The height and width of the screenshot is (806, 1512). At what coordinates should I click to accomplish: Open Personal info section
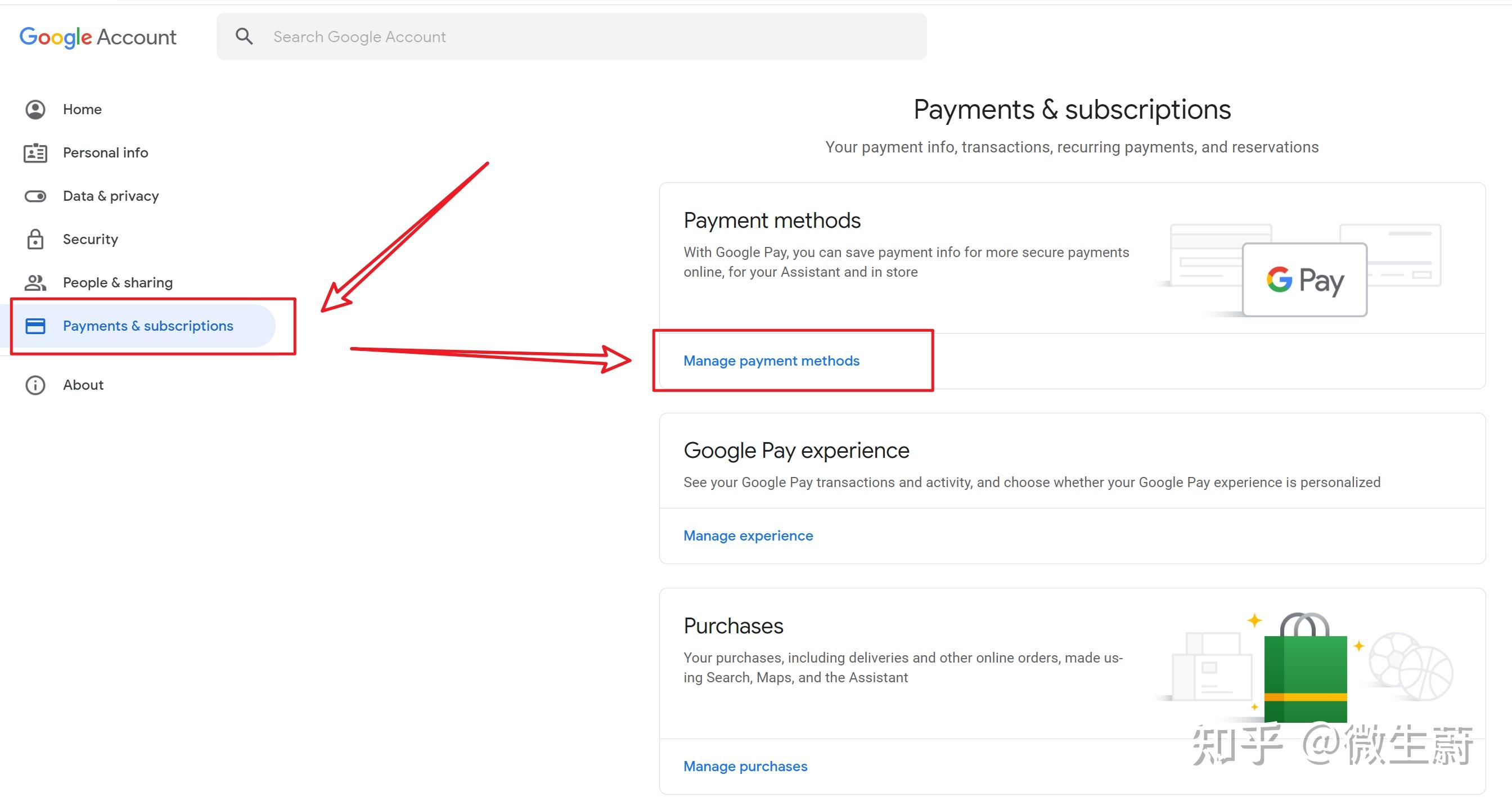click(x=105, y=152)
